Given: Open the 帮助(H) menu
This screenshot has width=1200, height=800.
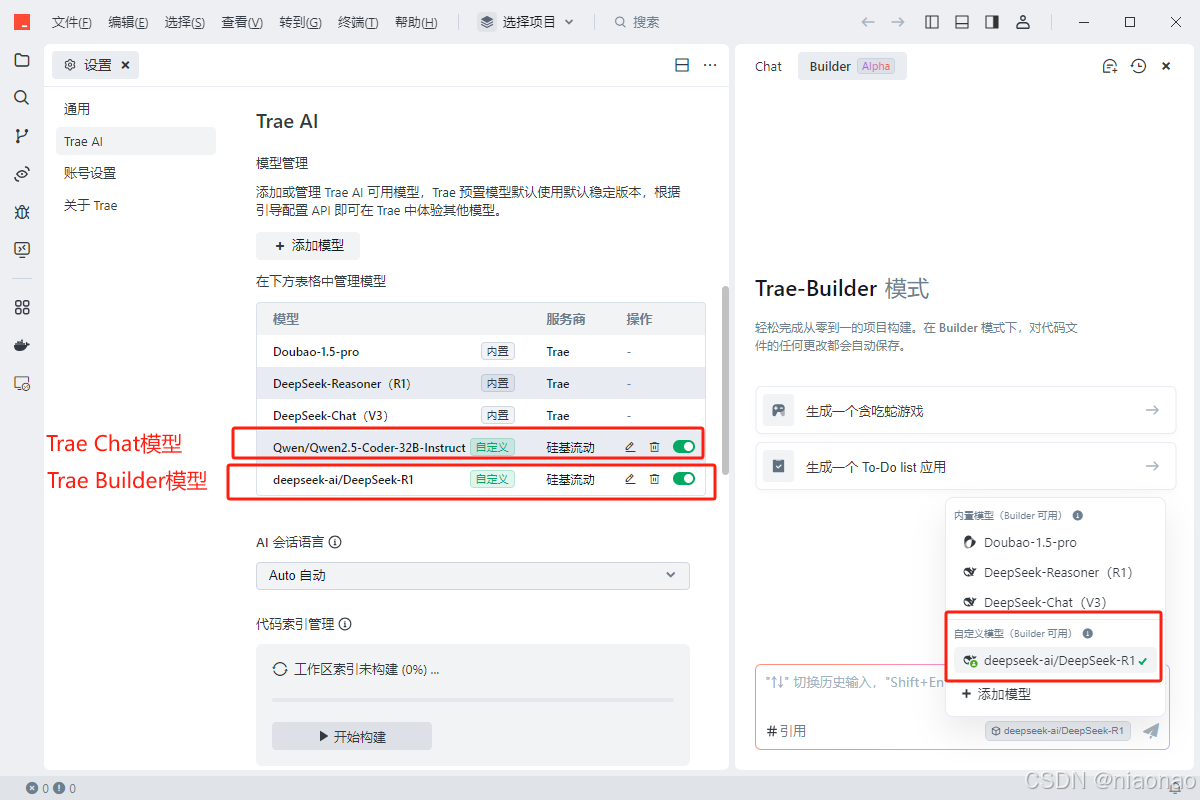Looking at the screenshot, I should 416,22.
